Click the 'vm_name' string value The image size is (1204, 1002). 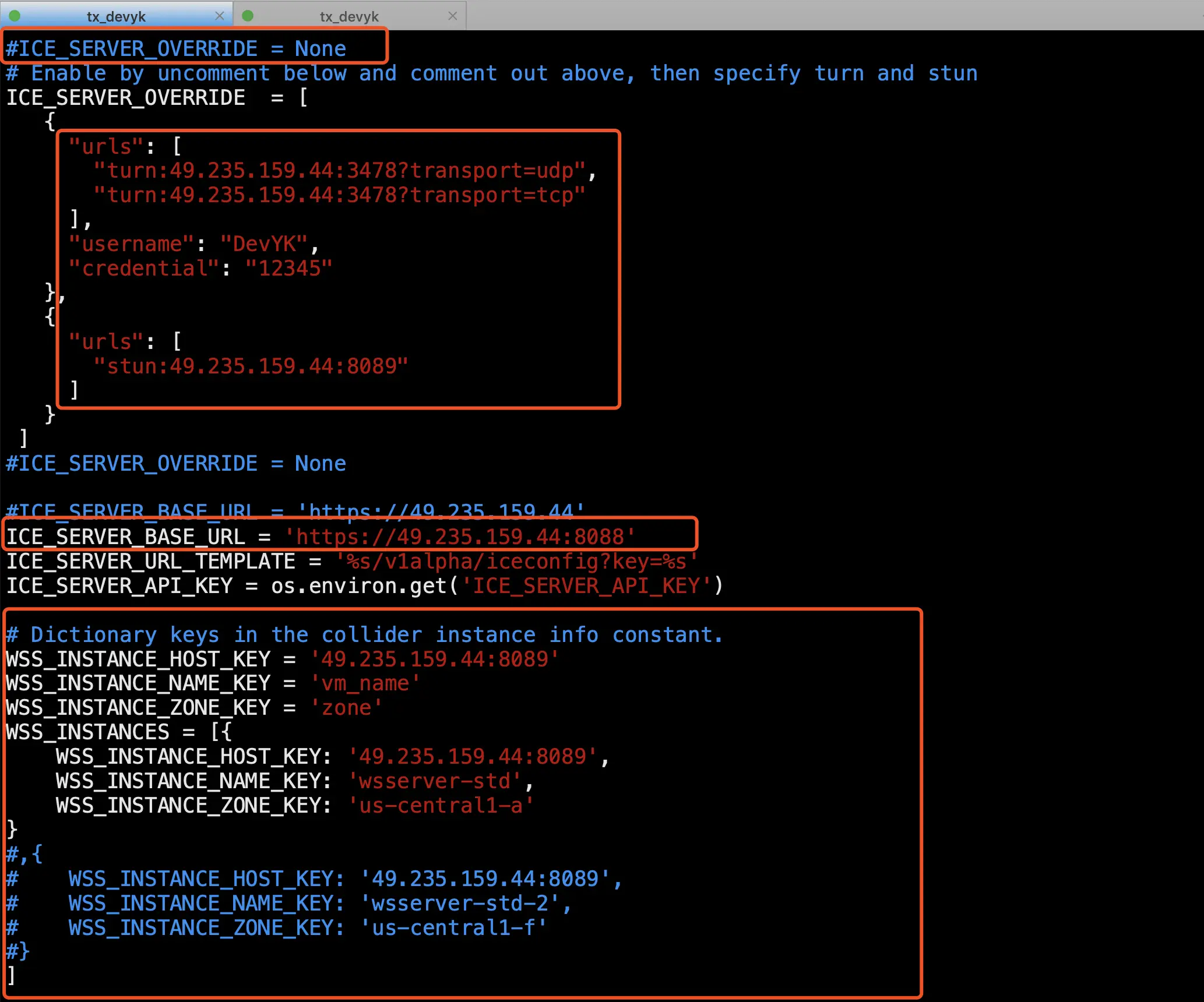coord(365,683)
